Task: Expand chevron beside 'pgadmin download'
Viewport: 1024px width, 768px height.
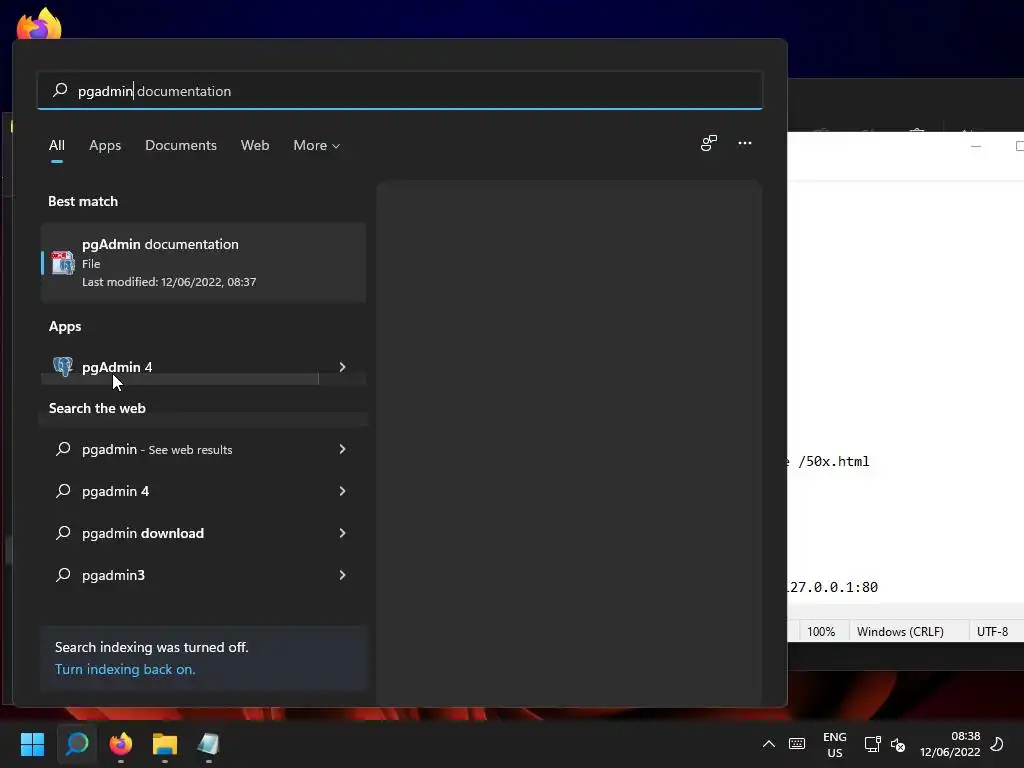Action: [342, 533]
